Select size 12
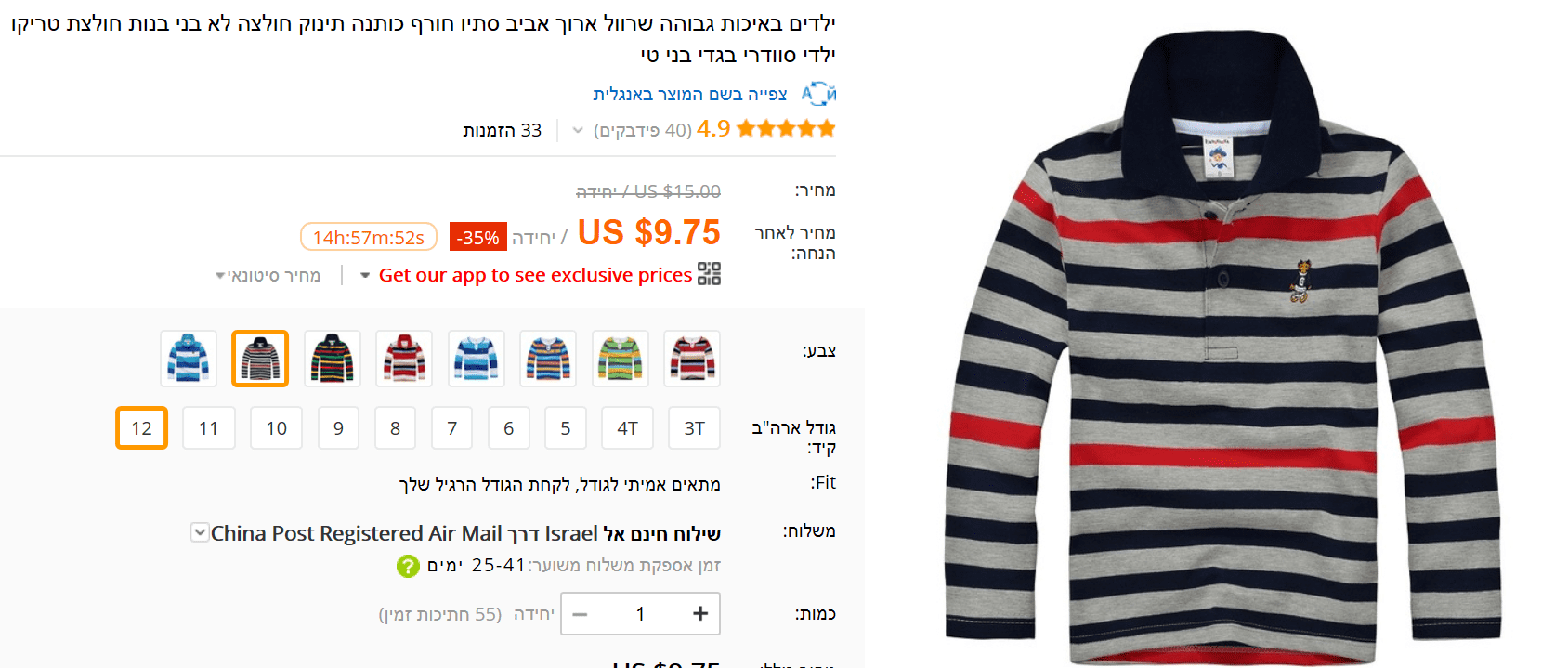1568x668 pixels. point(141,428)
